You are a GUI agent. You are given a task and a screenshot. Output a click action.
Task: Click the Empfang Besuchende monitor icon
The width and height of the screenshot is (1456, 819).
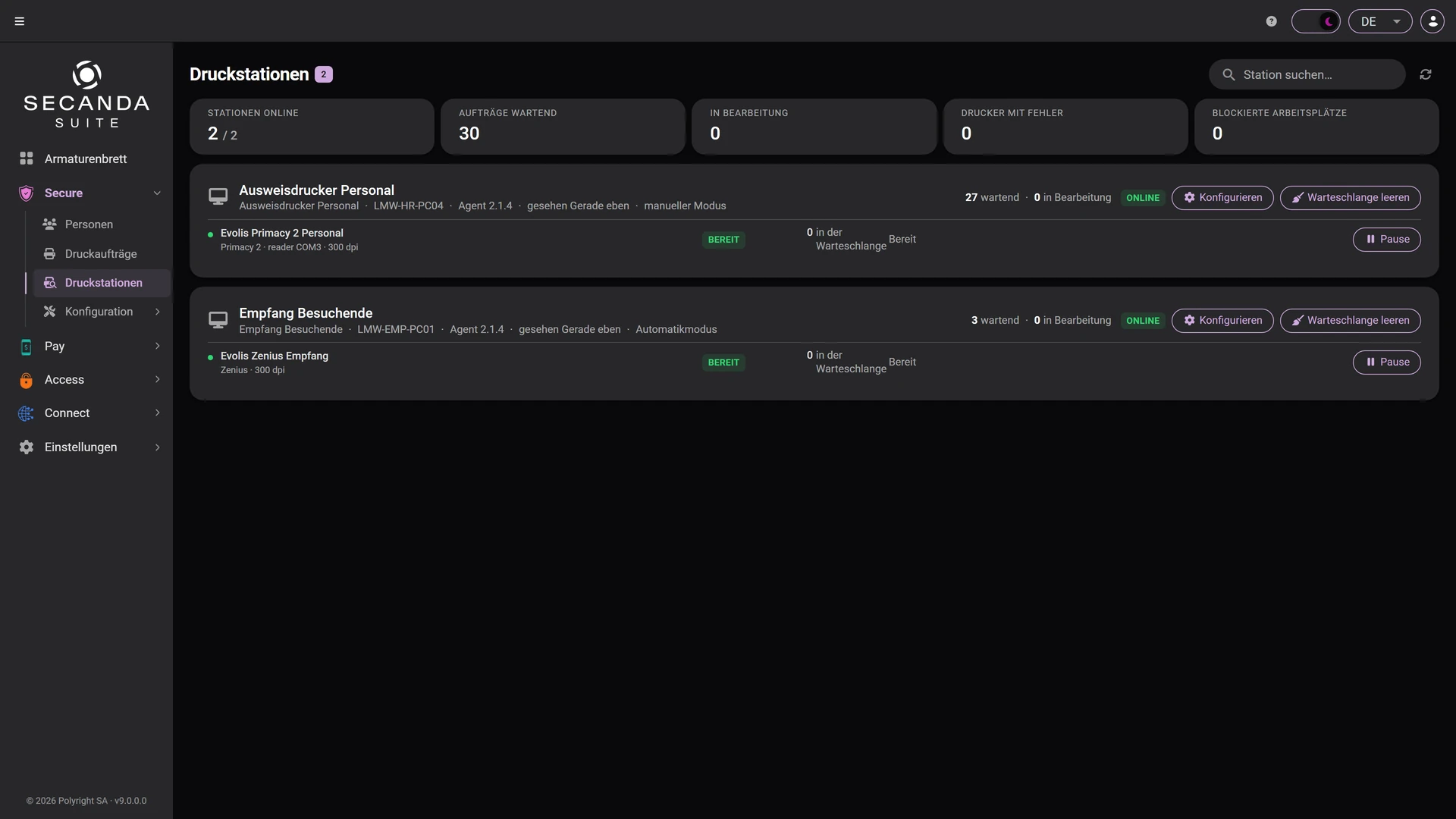(x=218, y=320)
